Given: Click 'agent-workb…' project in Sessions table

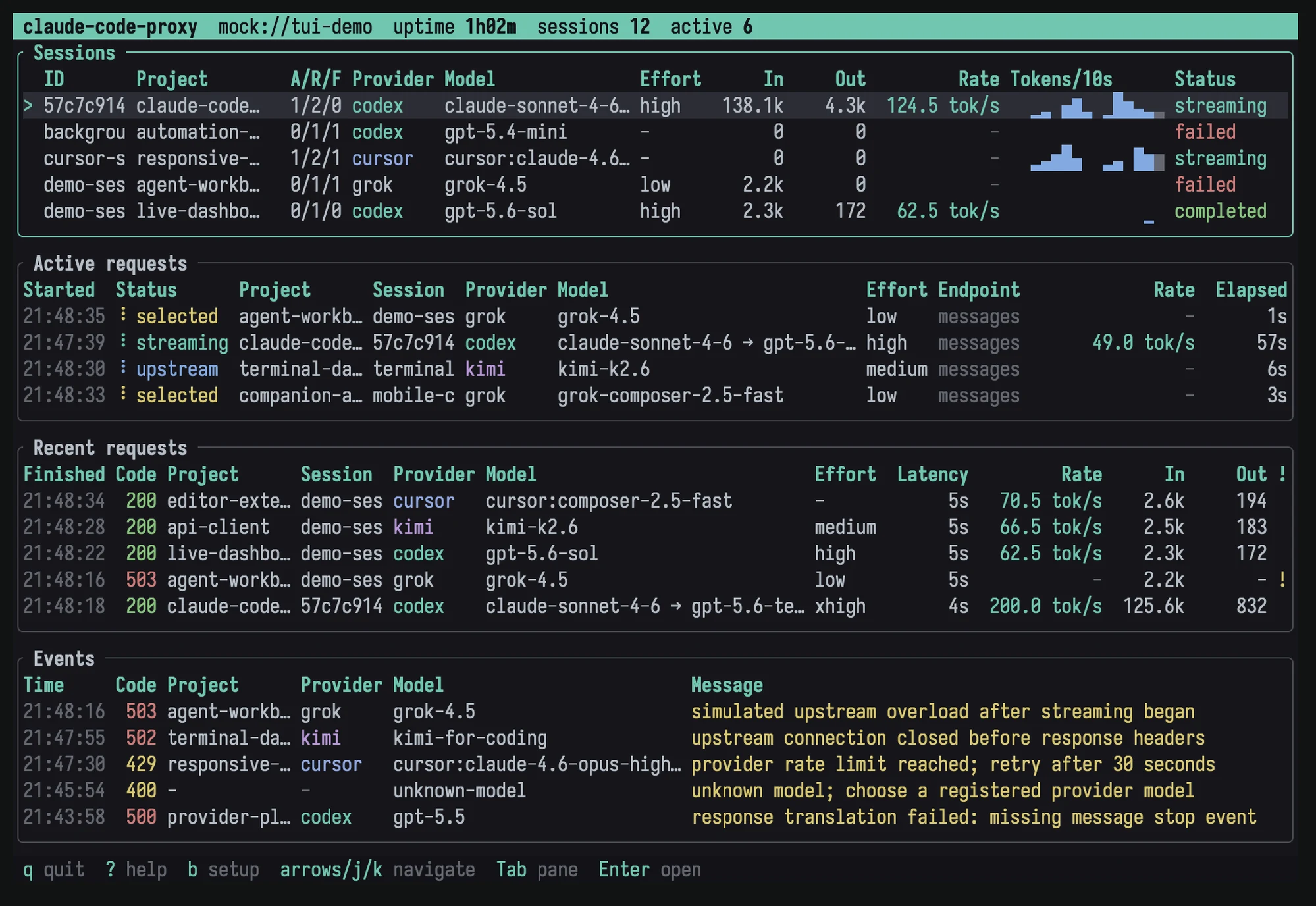Looking at the screenshot, I should pyautogui.click(x=198, y=185).
